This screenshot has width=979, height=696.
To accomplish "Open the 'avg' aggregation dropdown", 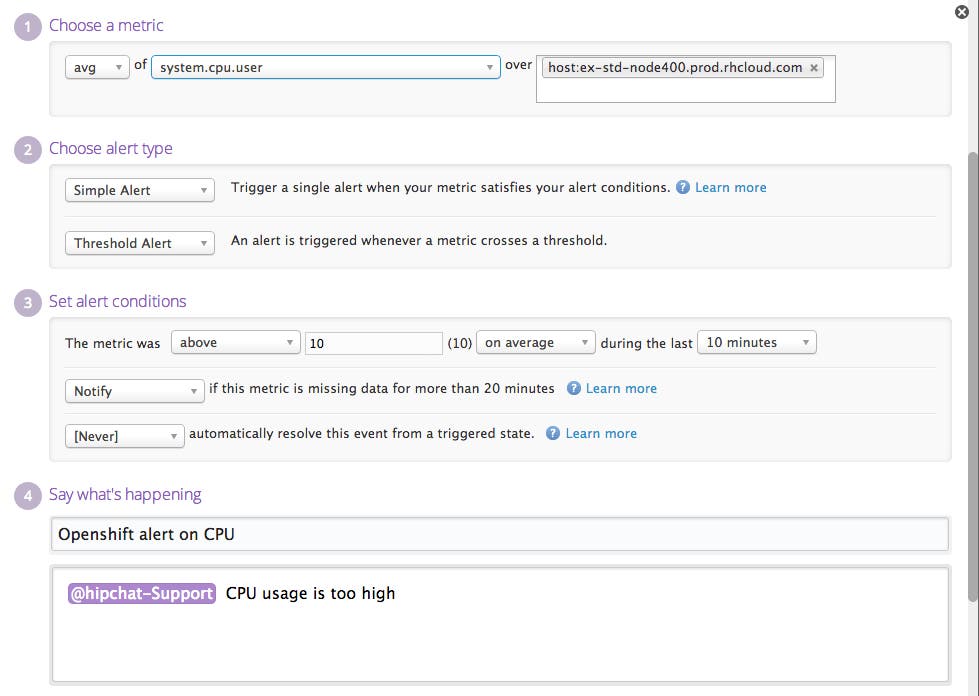I will click(97, 66).
